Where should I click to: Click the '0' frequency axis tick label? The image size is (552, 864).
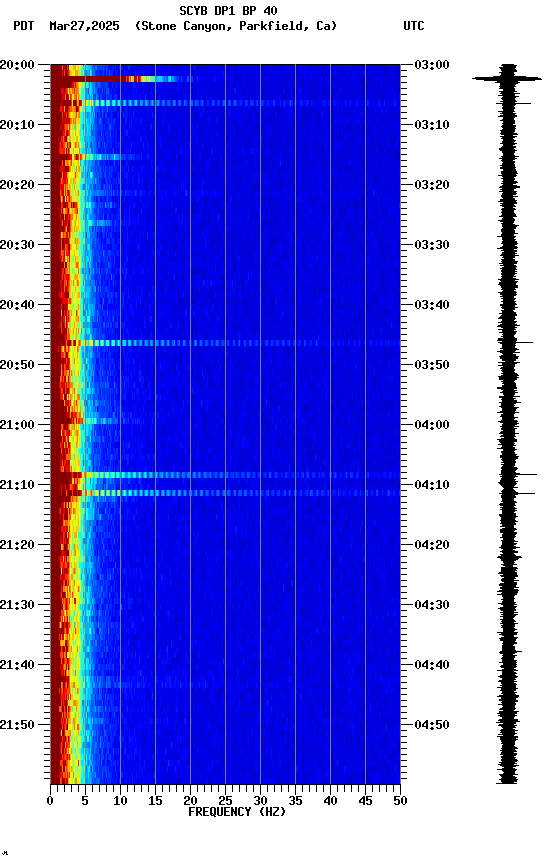tap(50, 801)
